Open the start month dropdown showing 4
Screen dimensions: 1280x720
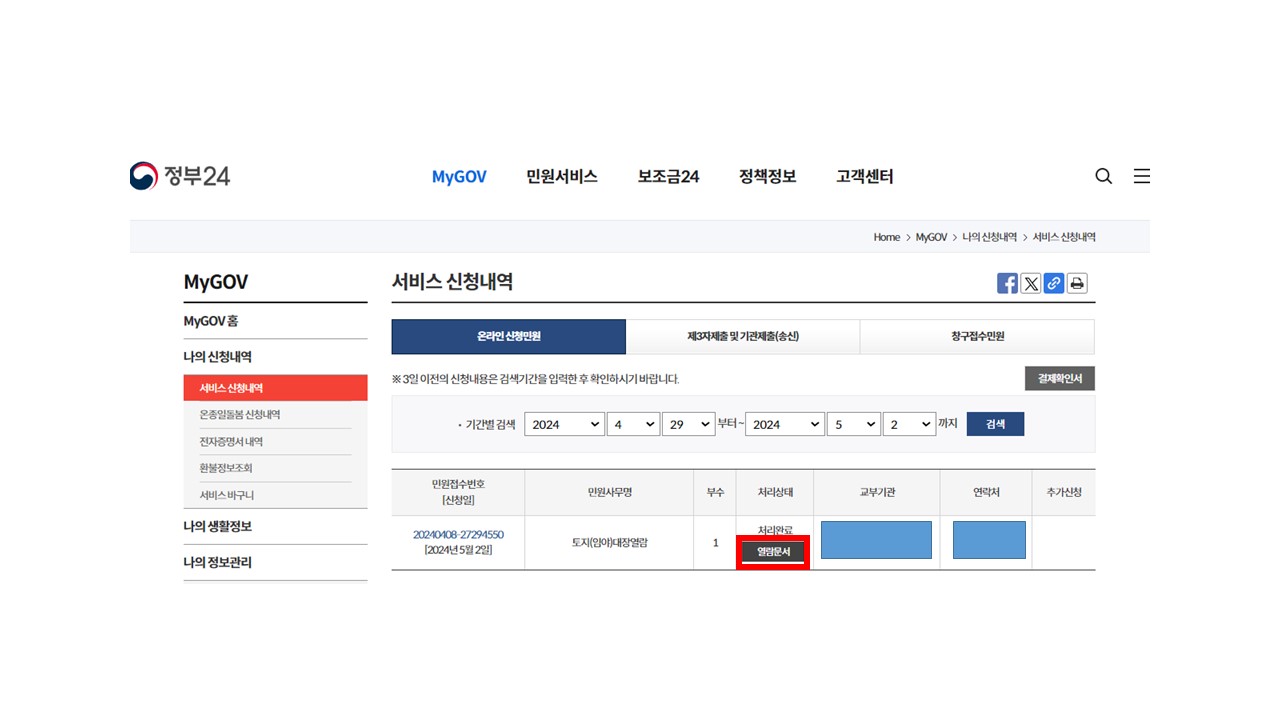coord(633,424)
